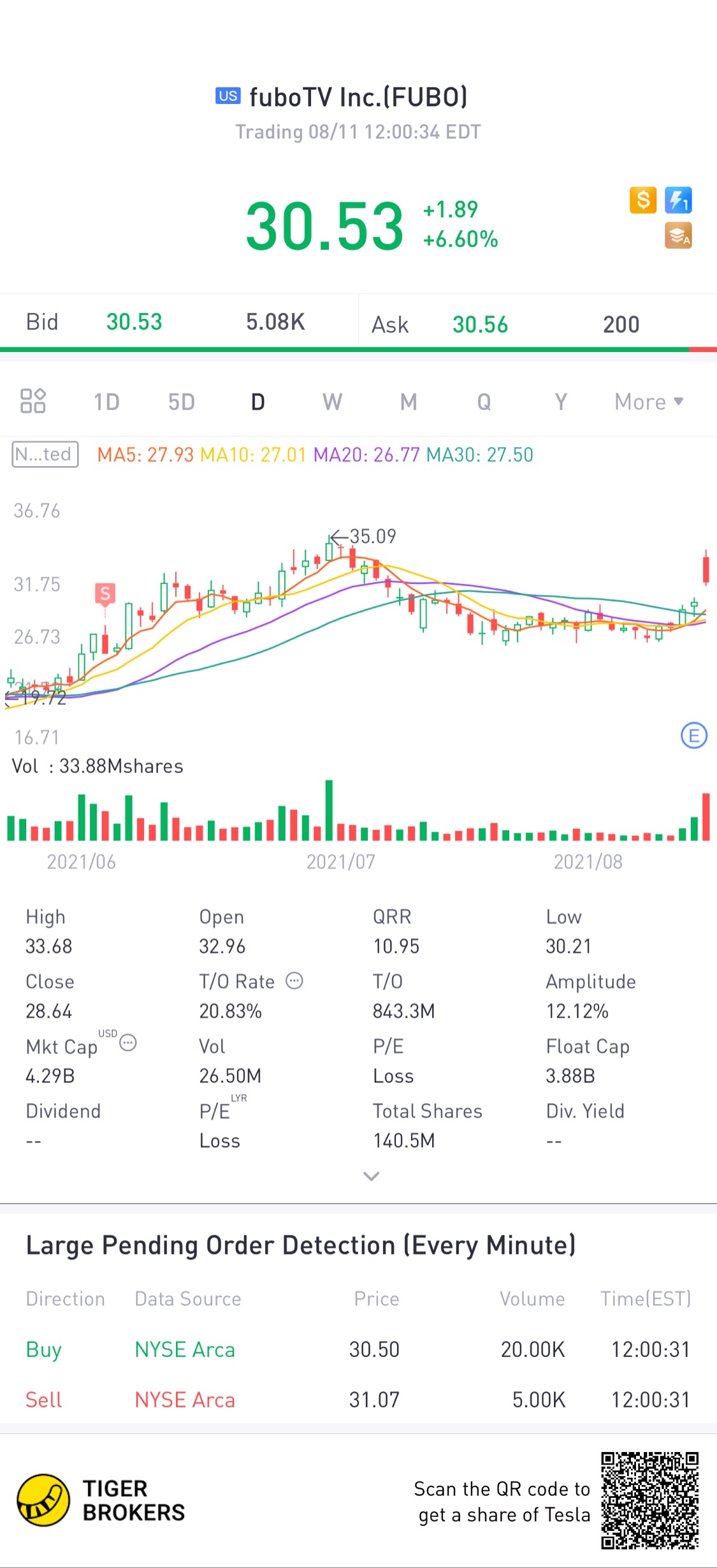This screenshot has width=717, height=1568.
Task: Switch to 5D chart tab
Action: click(x=182, y=402)
